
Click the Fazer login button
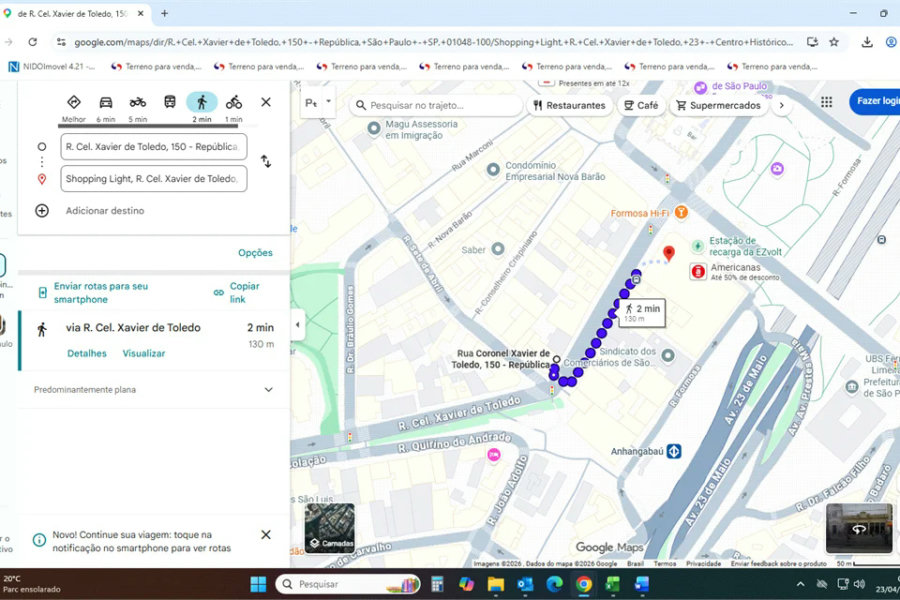875,101
